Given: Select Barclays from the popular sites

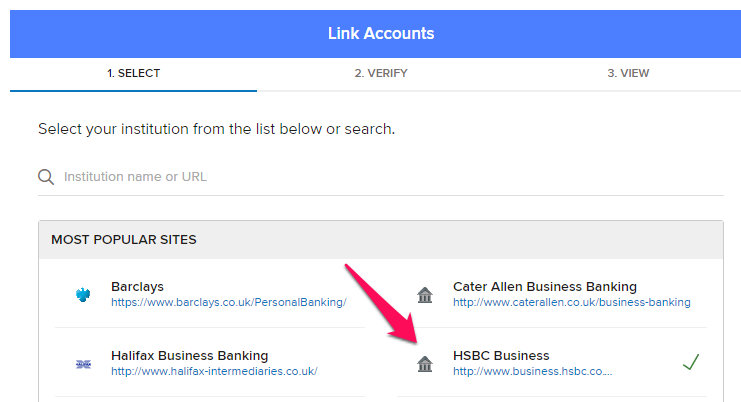Looking at the screenshot, I should point(137,287).
